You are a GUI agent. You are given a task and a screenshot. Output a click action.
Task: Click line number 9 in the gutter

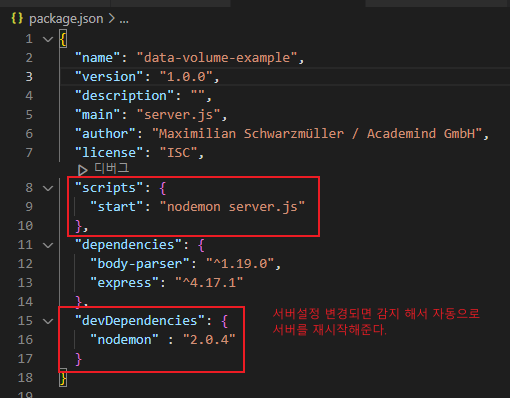[29, 207]
